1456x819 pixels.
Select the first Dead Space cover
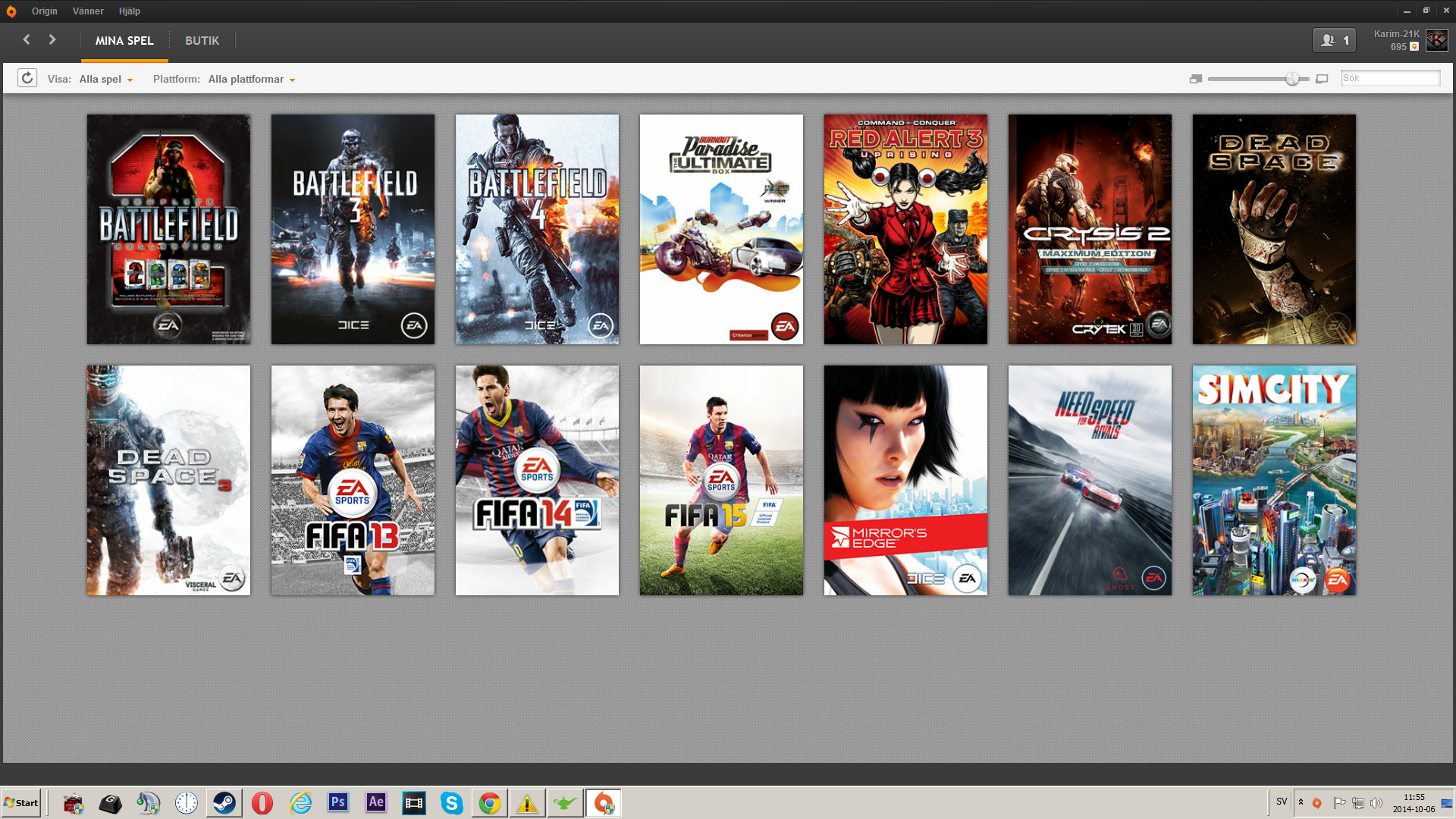coord(1274,229)
